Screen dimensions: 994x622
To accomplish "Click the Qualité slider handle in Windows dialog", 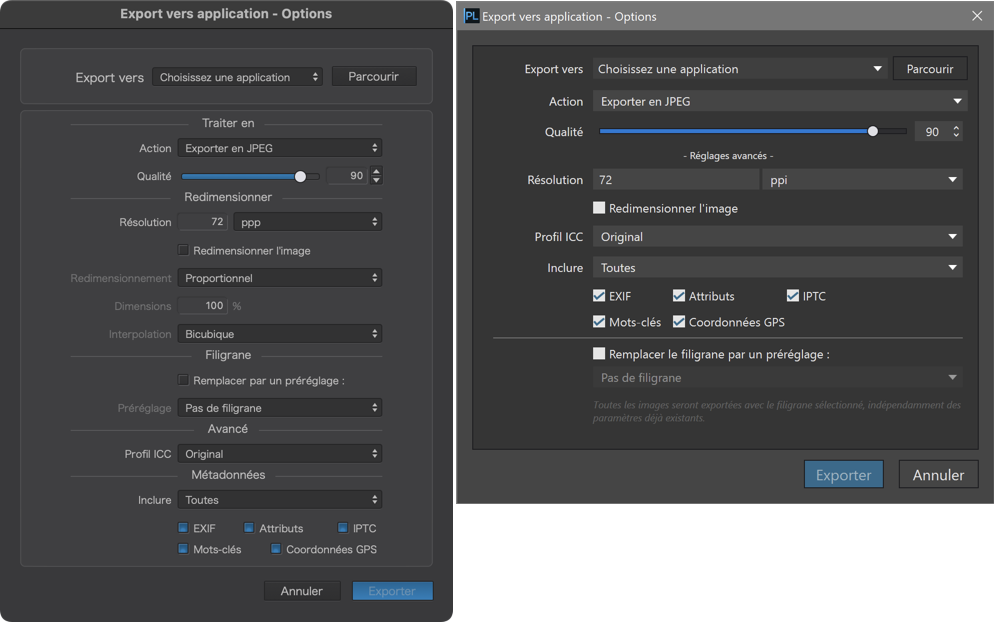I will (873, 131).
